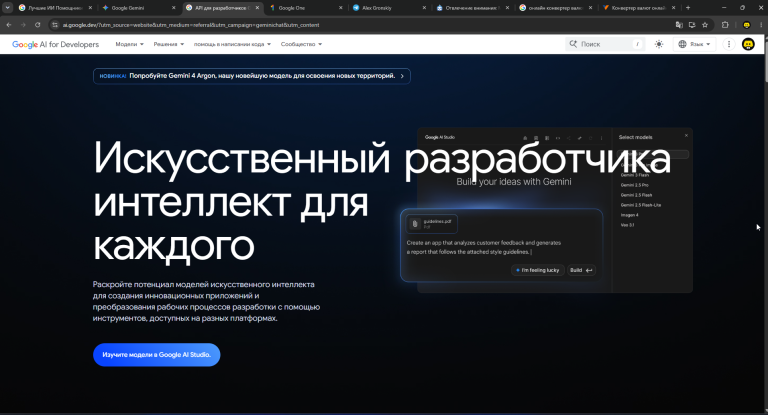
Task: Close the 'Конвертер валют онлайн' tab
Action: coord(674,8)
